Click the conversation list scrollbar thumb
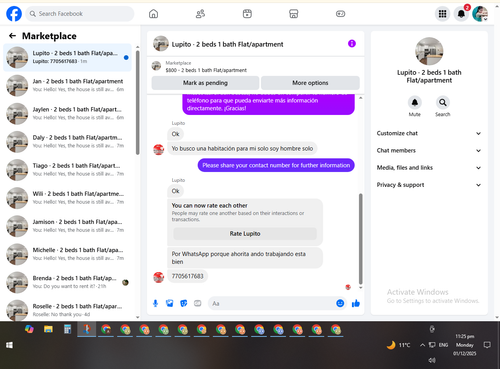500x369 pixels. tap(137, 103)
